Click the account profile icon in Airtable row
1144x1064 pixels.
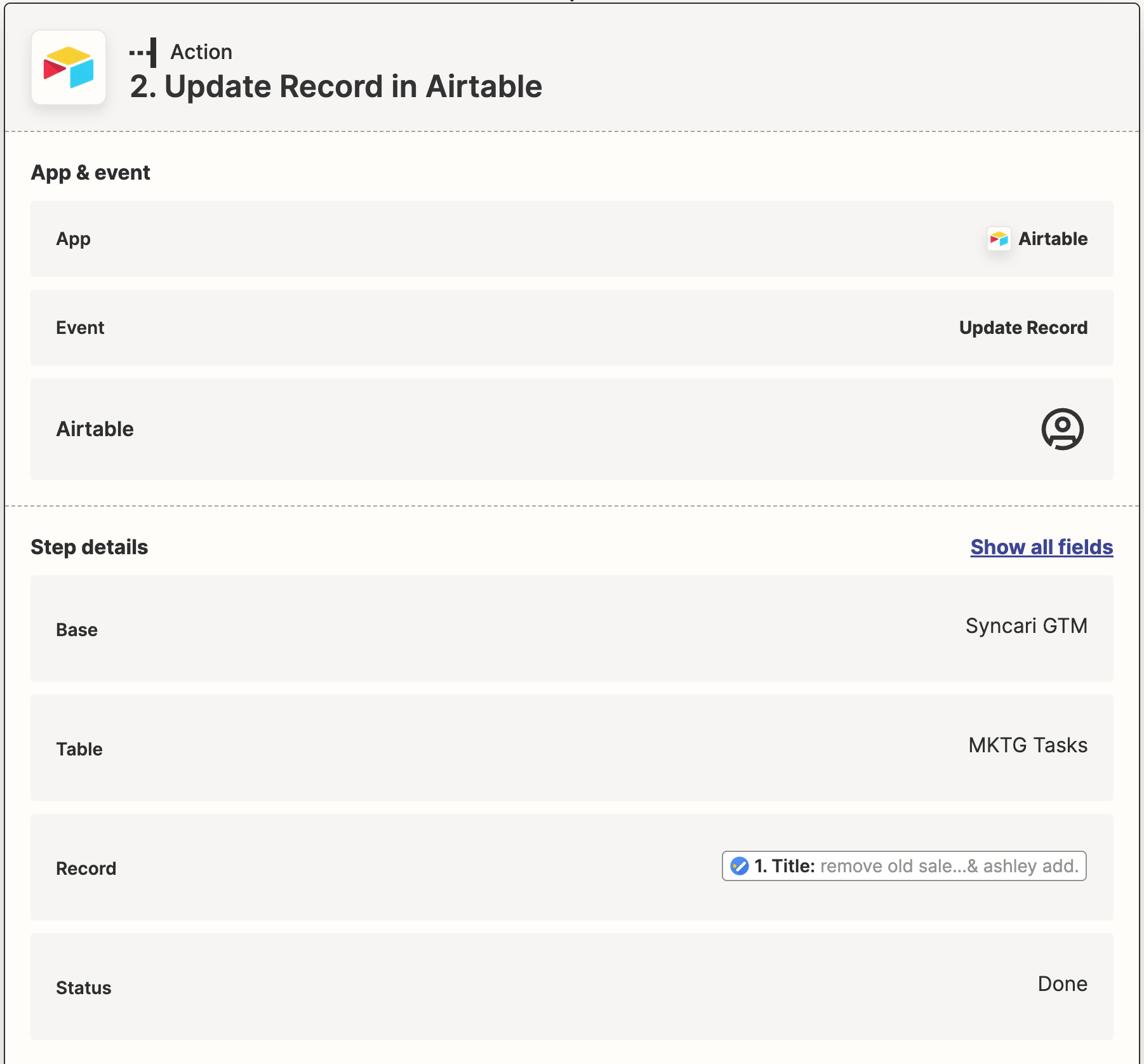coord(1062,429)
